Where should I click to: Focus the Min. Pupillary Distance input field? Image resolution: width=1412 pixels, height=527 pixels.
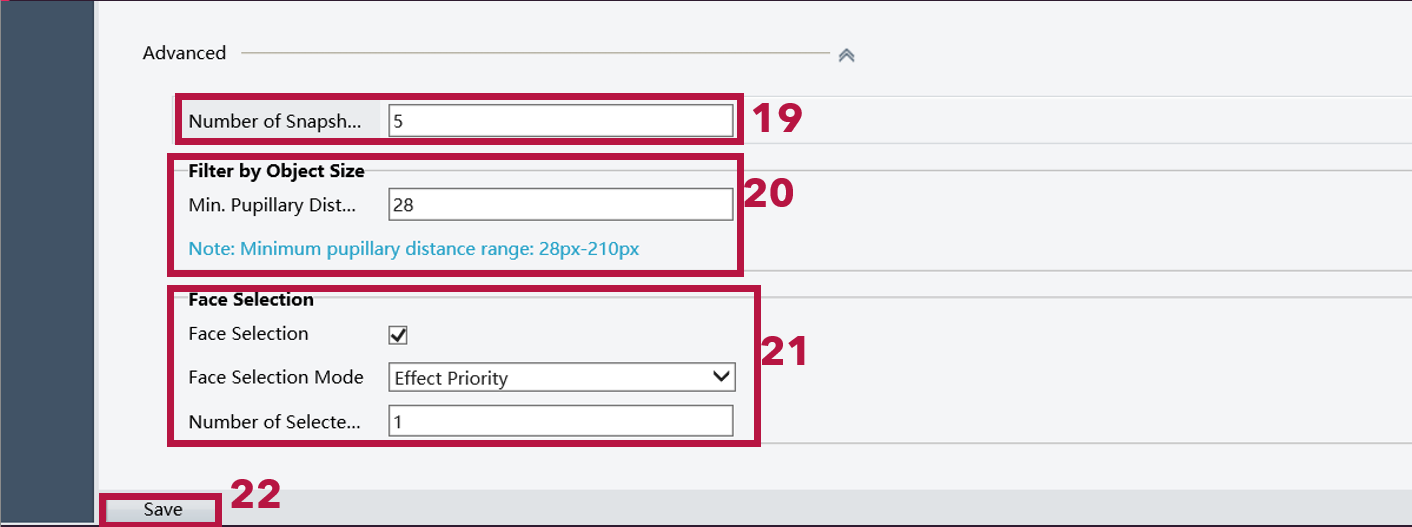pos(561,204)
